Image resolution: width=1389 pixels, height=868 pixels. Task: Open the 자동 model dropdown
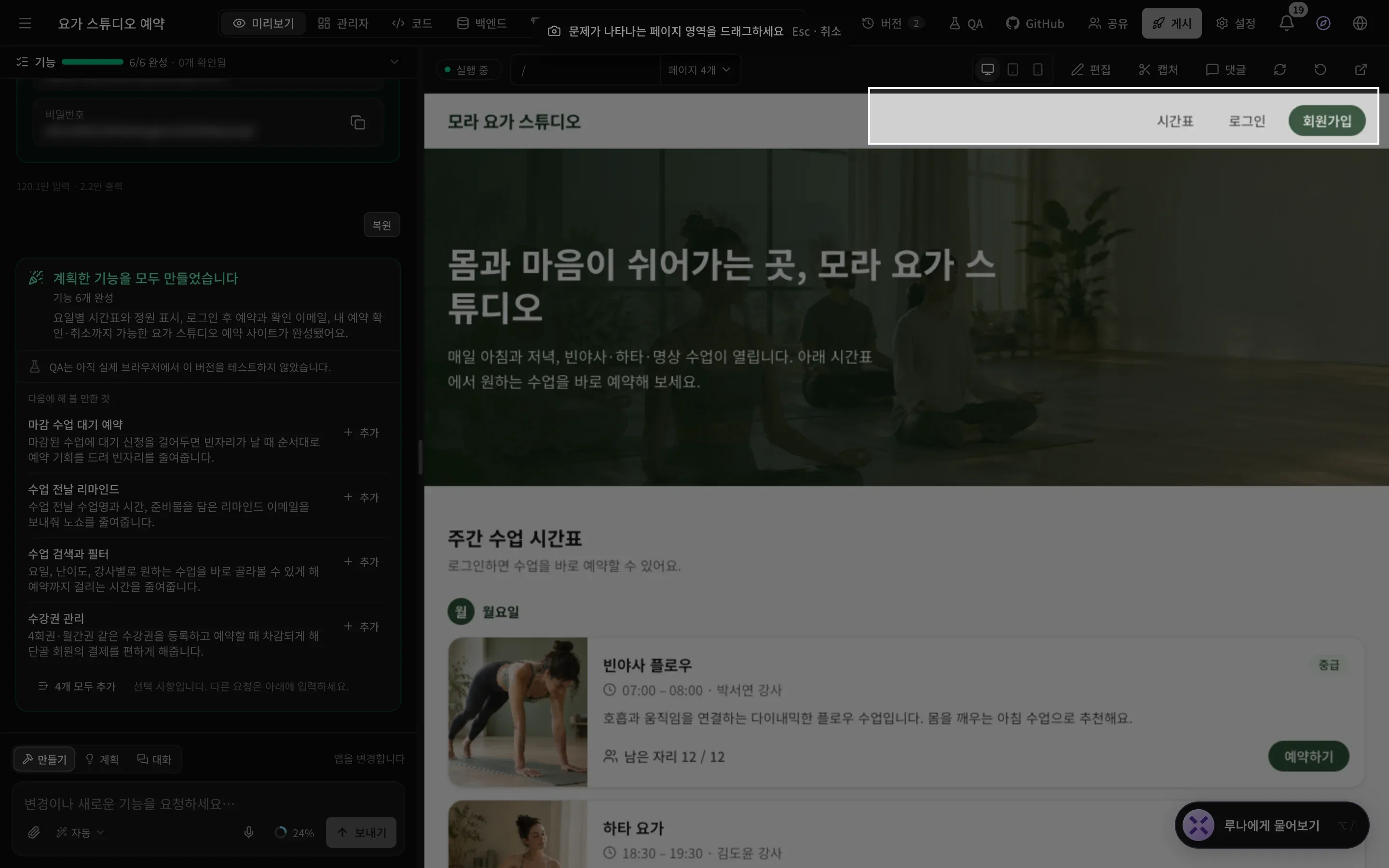80,832
